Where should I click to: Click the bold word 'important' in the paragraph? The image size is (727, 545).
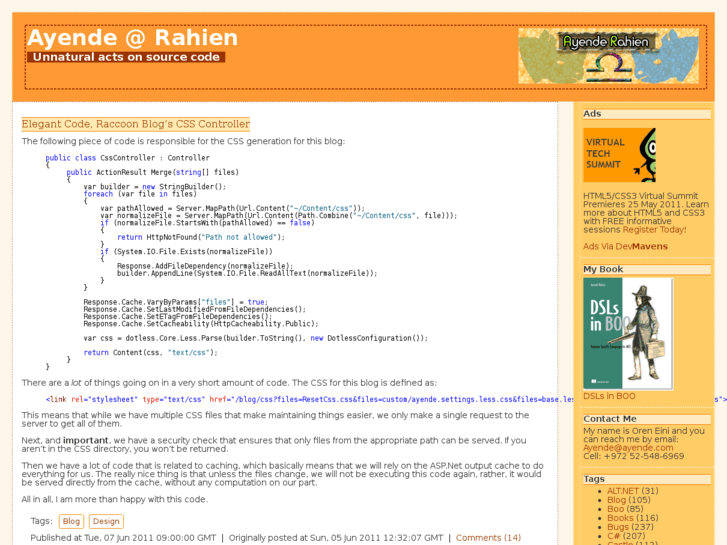pos(85,440)
